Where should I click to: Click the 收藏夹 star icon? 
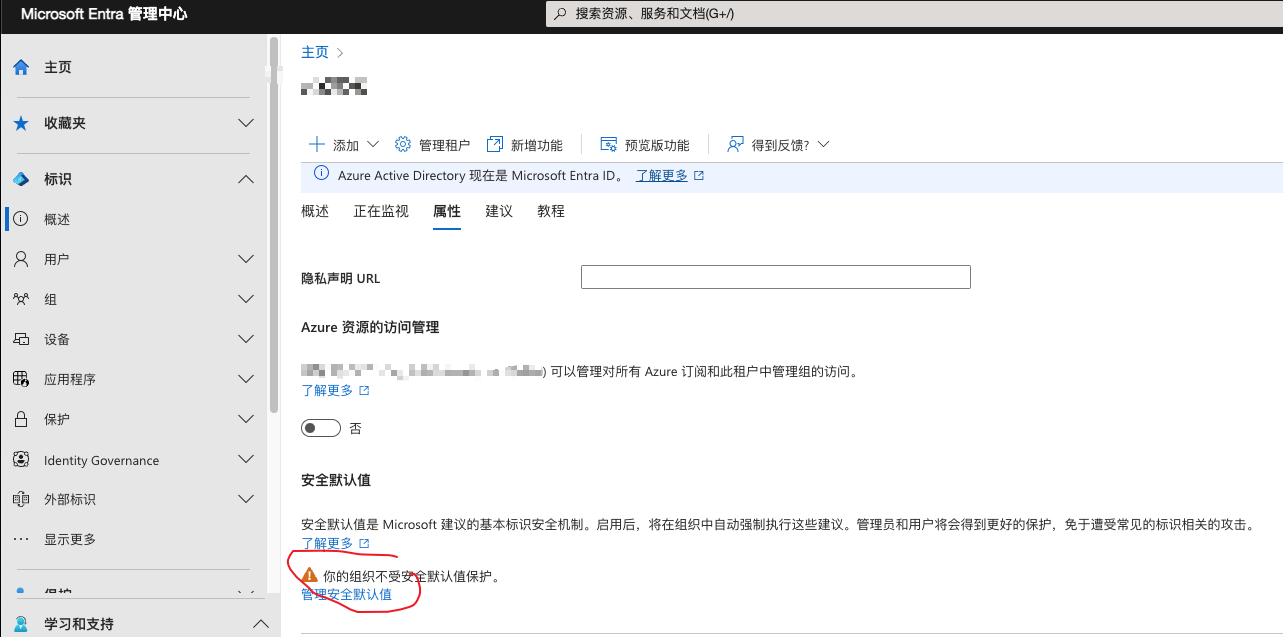click(21, 123)
